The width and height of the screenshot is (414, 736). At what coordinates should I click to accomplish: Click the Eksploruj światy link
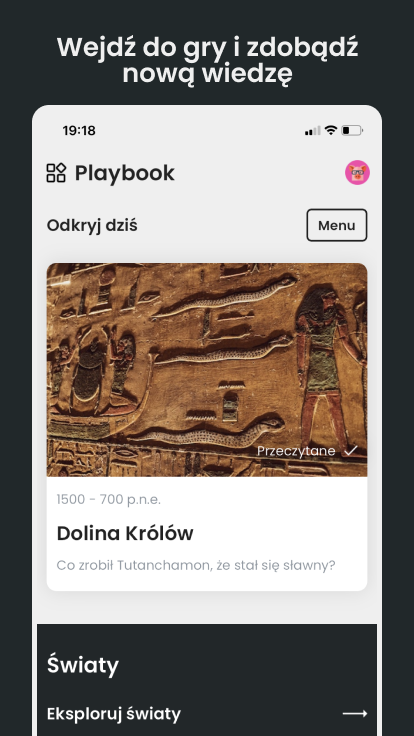tap(114, 714)
